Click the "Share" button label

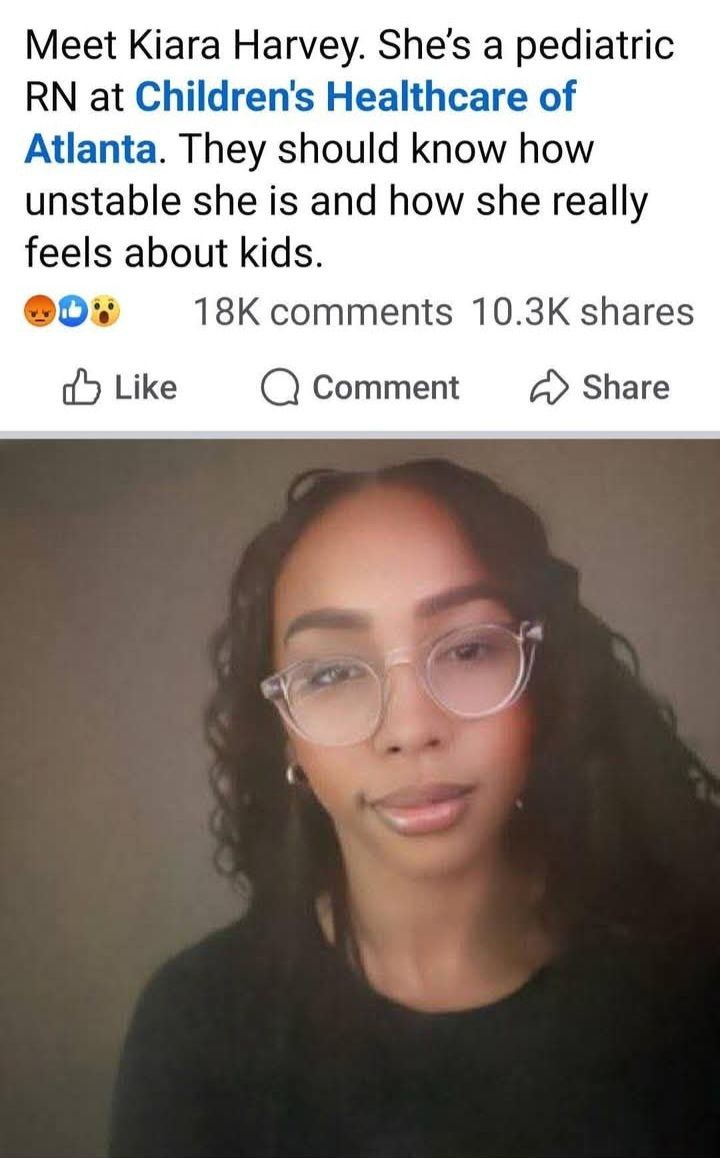click(x=626, y=388)
